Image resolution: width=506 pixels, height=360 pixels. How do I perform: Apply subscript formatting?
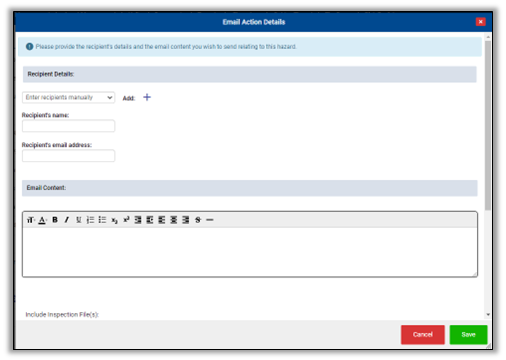click(114, 220)
